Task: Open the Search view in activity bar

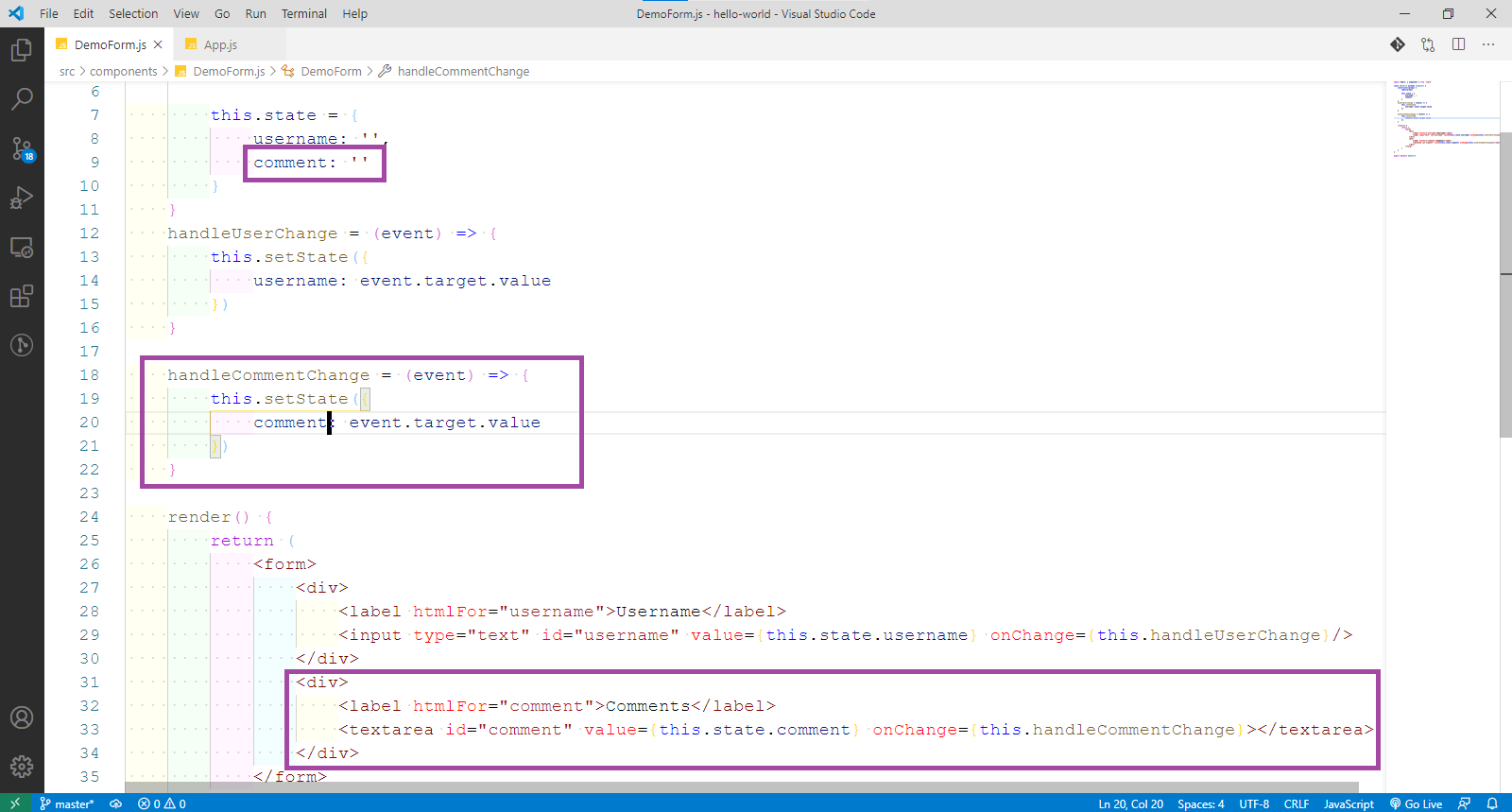Action: coord(22,98)
